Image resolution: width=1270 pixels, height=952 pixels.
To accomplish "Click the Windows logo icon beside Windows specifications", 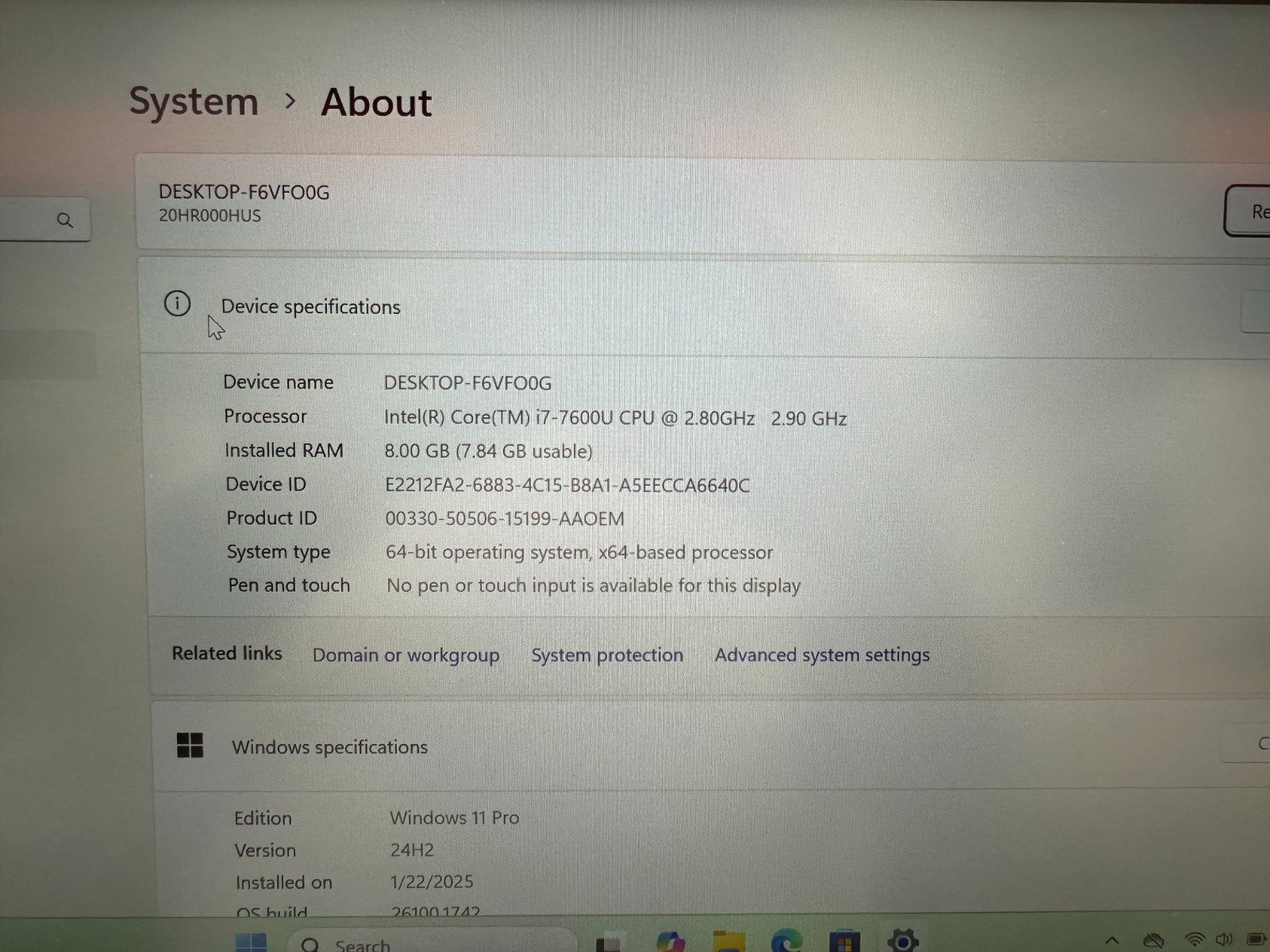I will (x=190, y=745).
